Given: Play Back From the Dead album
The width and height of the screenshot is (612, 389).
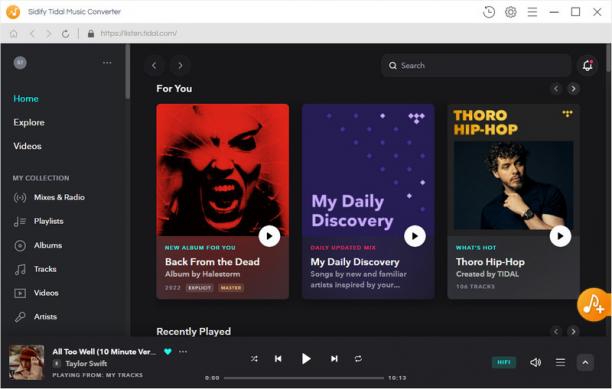Looking at the screenshot, I should point(269,236).
